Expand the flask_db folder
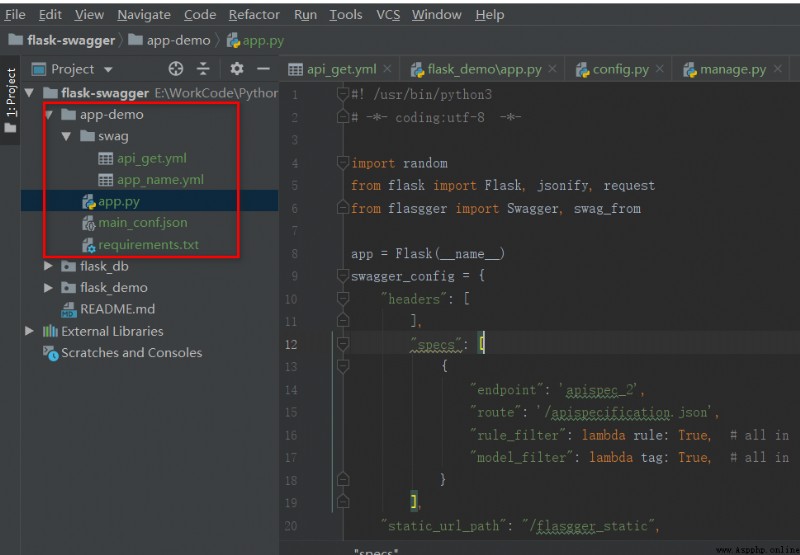The image size is (800, 555). tap(48, 266)
